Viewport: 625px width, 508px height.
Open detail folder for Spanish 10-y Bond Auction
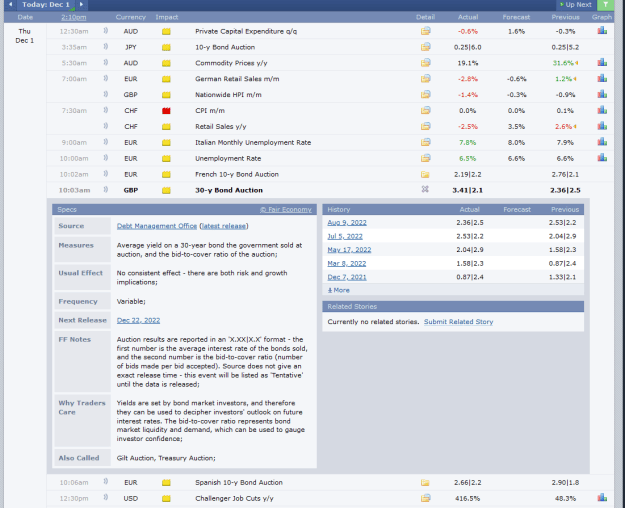(425, 482)
